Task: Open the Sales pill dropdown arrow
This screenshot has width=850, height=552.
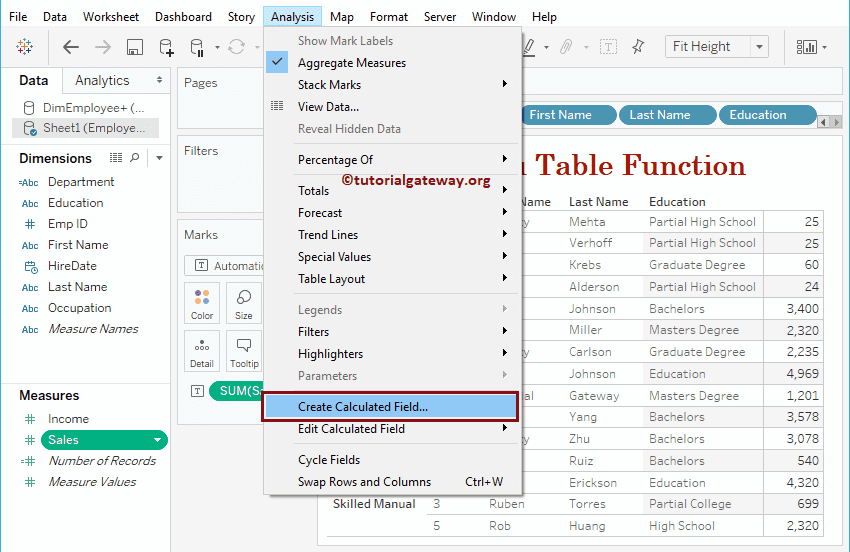Action: (x=157, y=440)
